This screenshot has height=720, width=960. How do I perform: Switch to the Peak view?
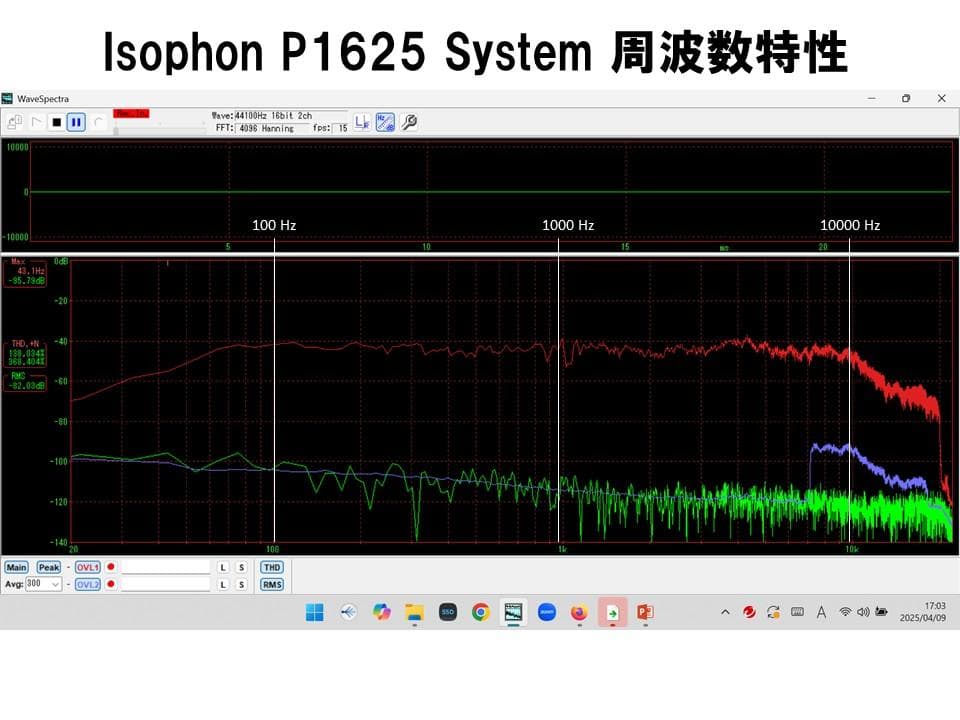pos(47,567)
